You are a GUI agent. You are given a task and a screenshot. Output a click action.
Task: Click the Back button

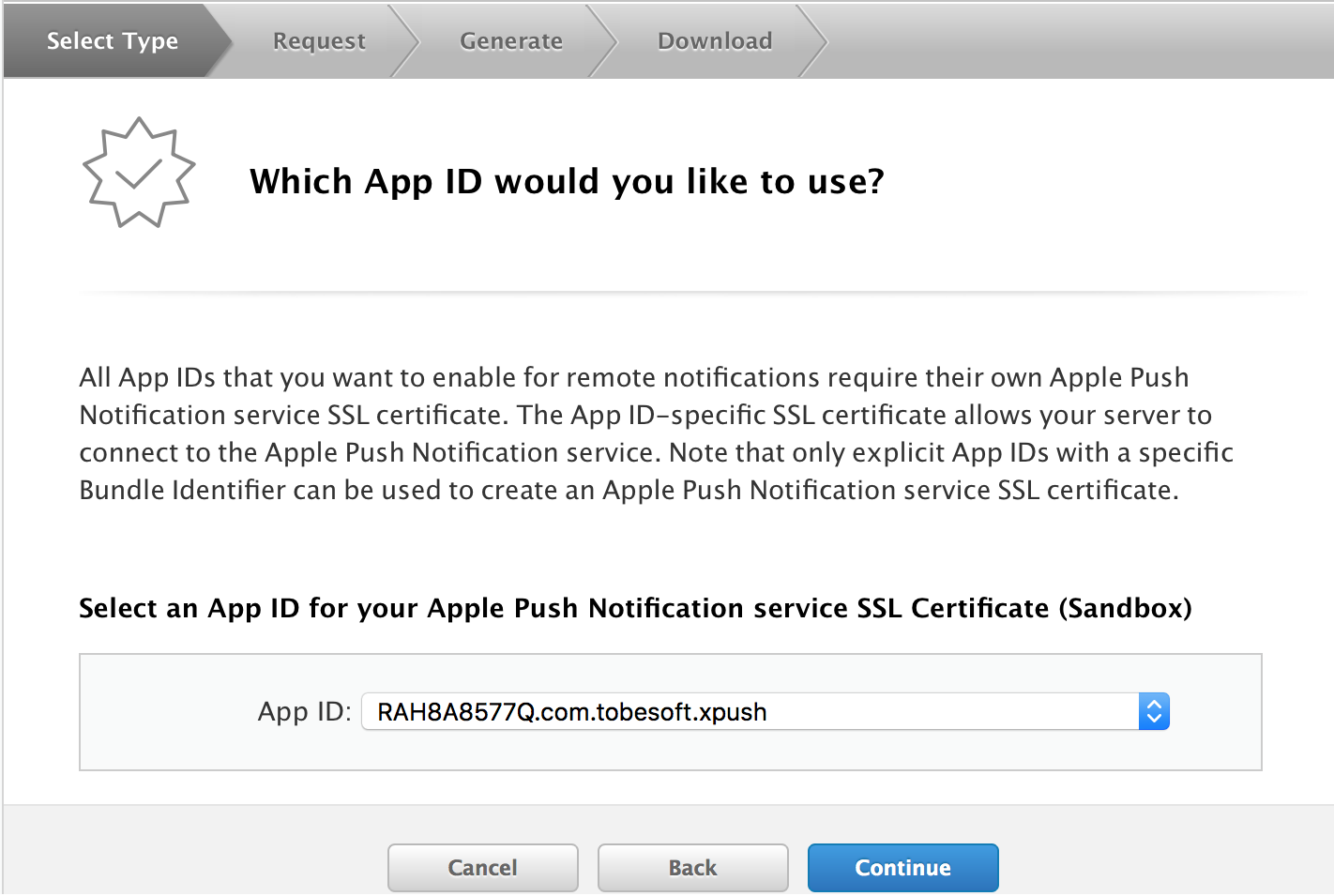[x=692, y=867]
